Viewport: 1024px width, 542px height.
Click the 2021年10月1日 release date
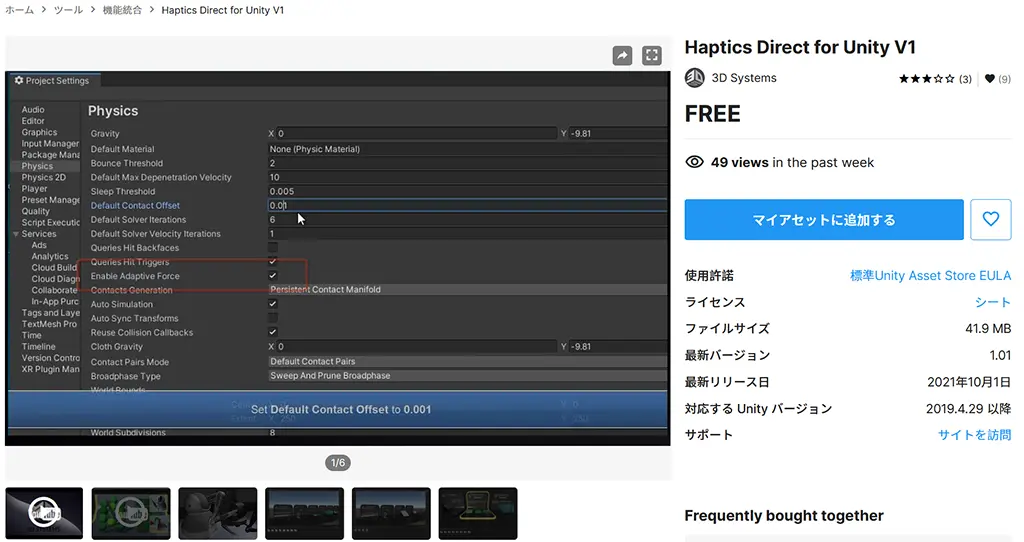969,382
